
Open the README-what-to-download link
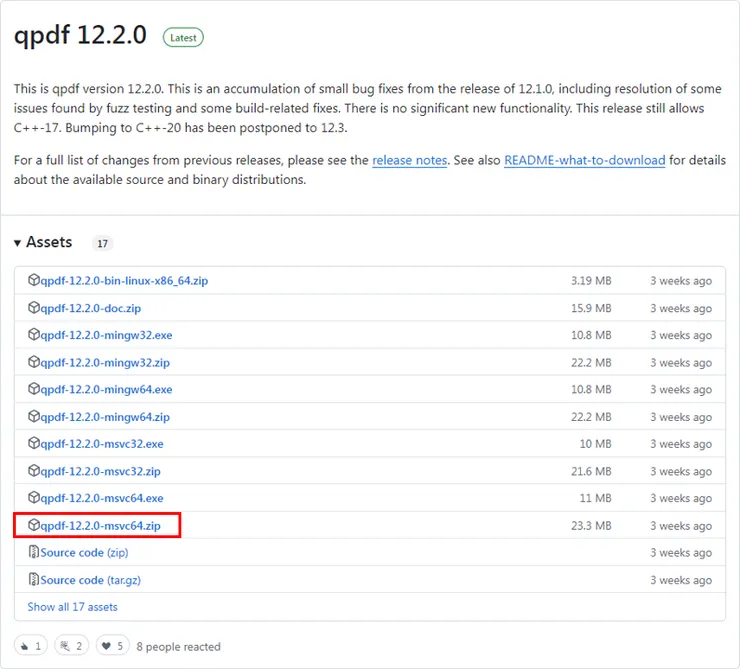(x=585, y=160)
